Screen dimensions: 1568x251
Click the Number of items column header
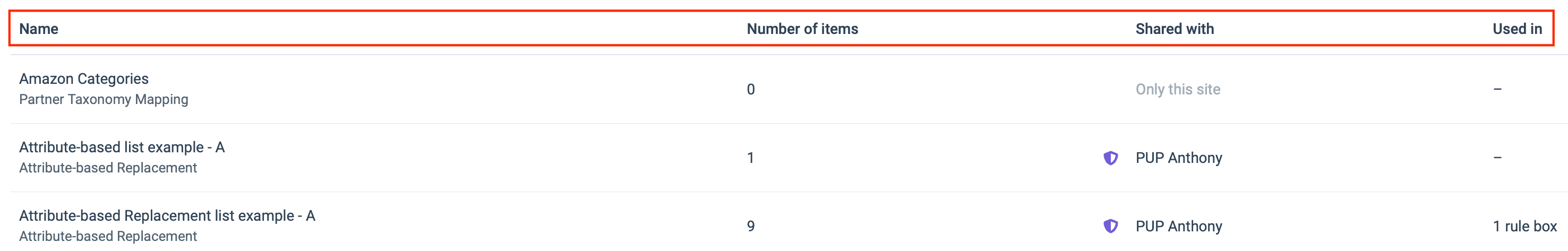[802, 29]
